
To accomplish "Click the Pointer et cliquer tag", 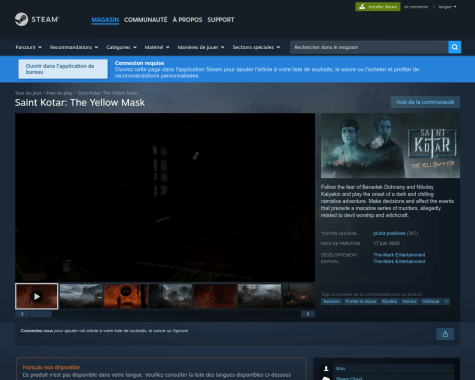I will (361, 302).
